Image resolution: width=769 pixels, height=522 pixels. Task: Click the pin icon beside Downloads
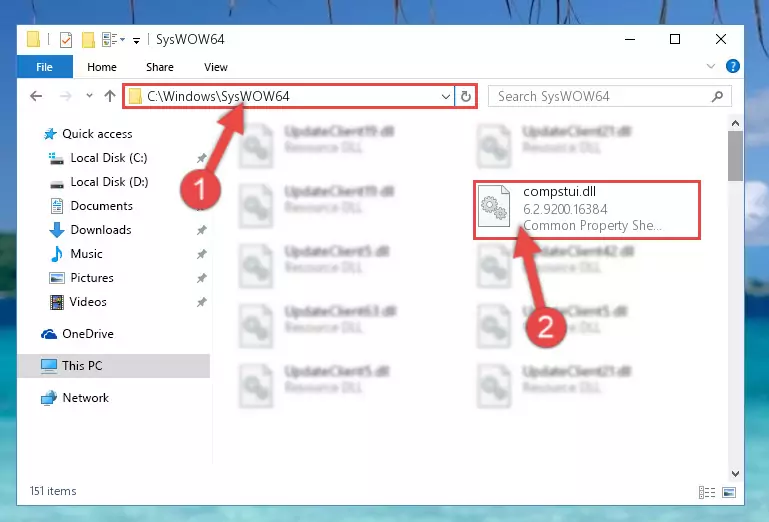202,230
